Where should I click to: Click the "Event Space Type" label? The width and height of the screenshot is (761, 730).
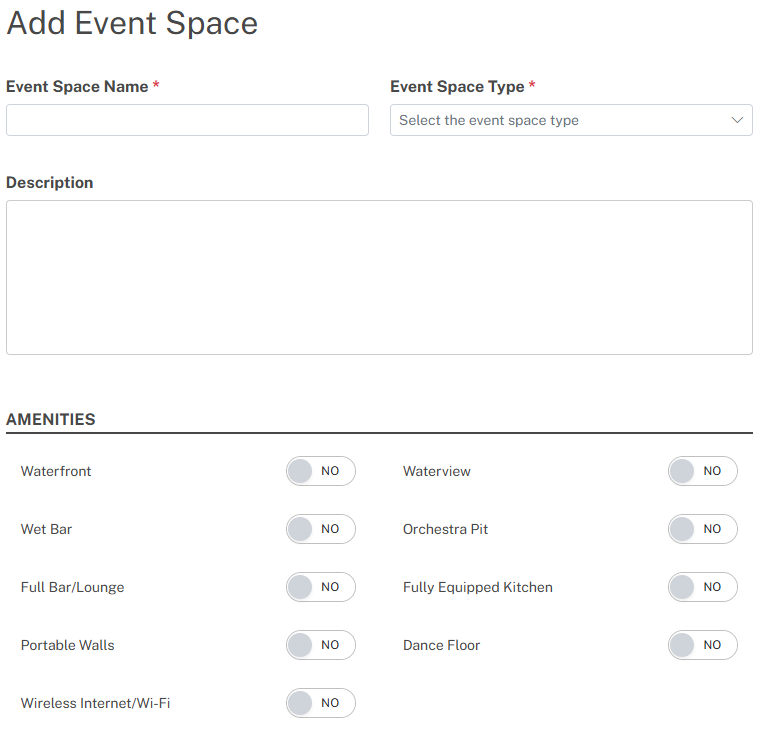coord(457,86)
